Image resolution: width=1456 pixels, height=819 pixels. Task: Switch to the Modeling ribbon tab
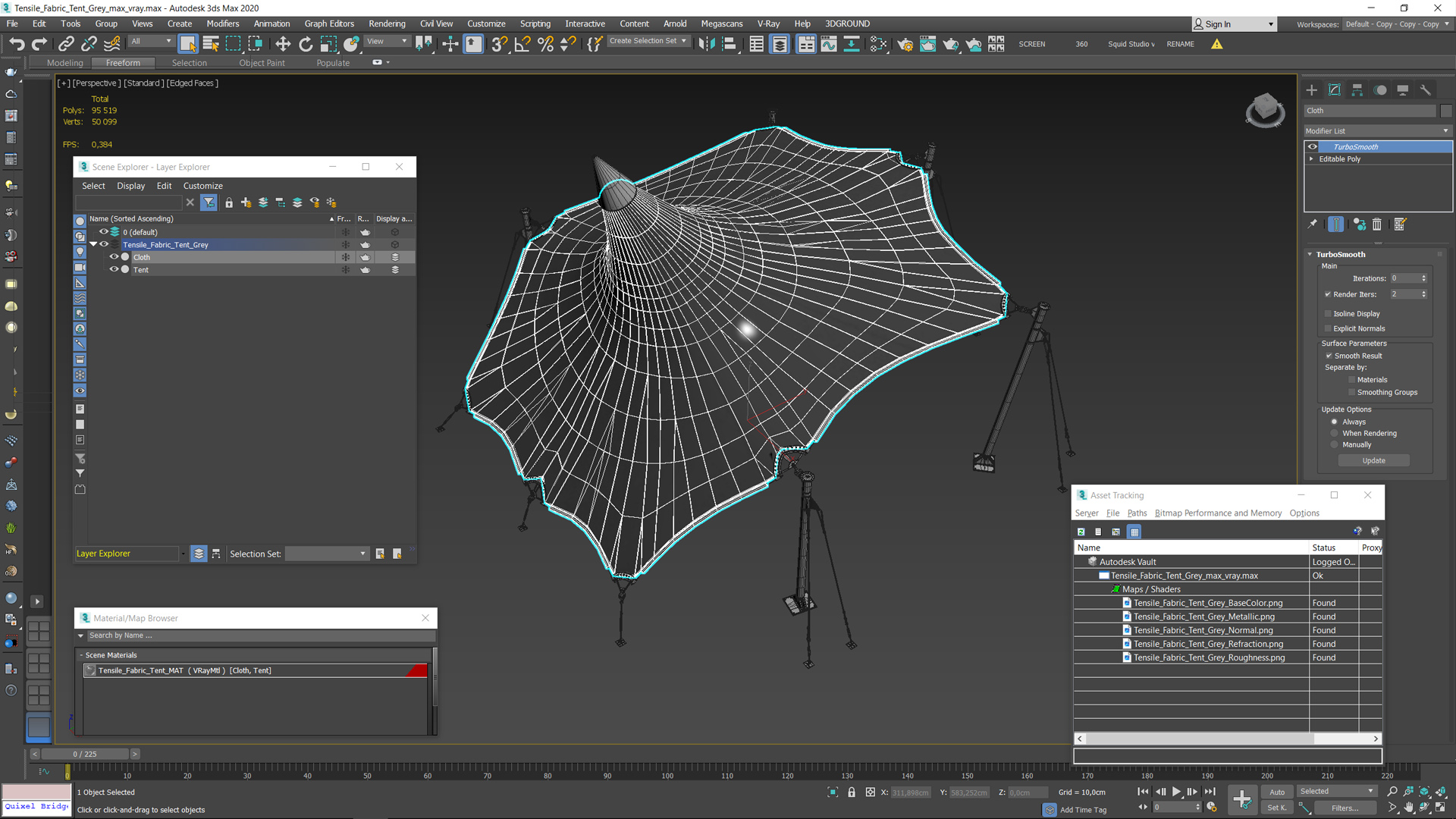[x=64, y=63]
